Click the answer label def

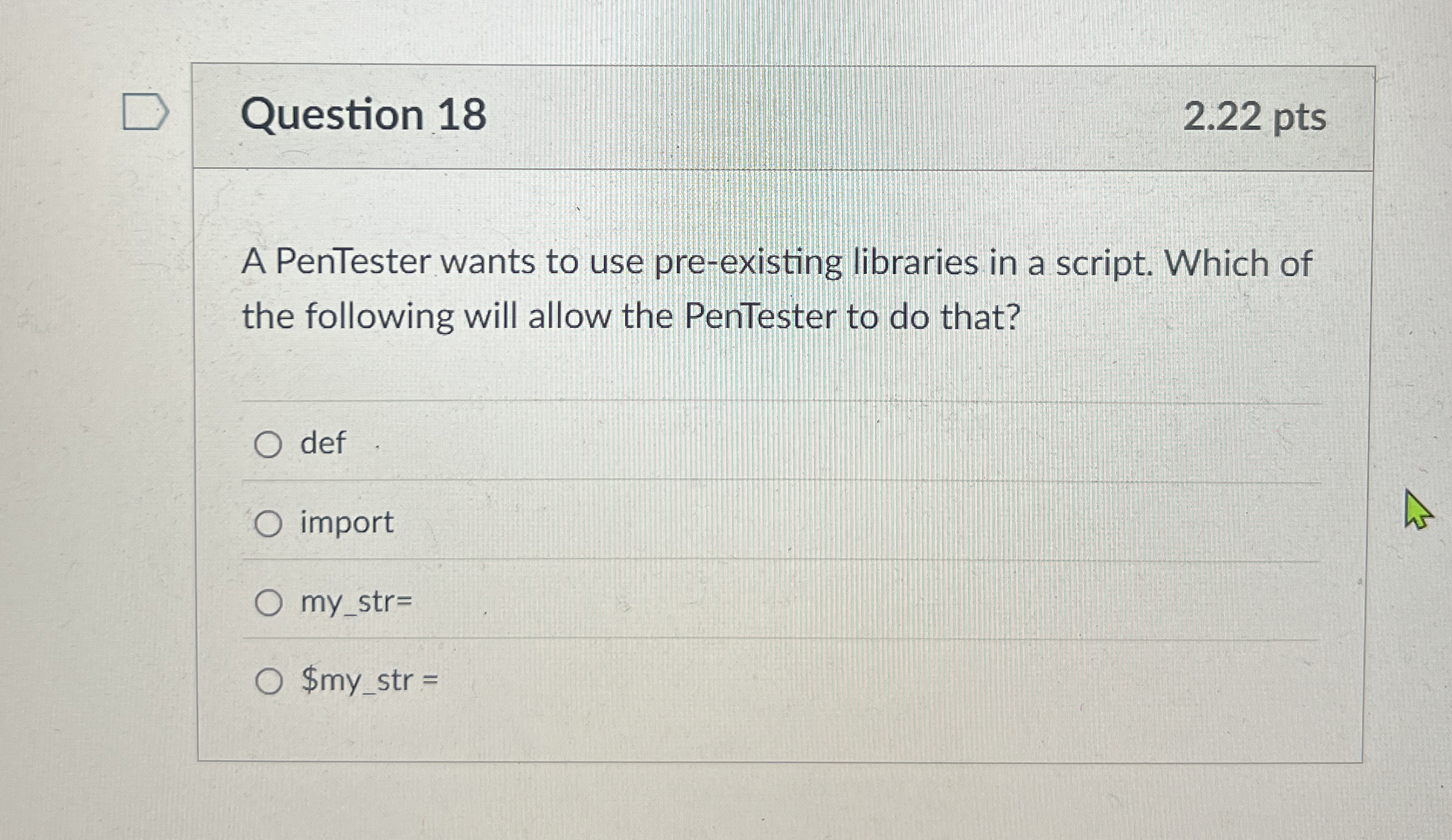(322, 444)
